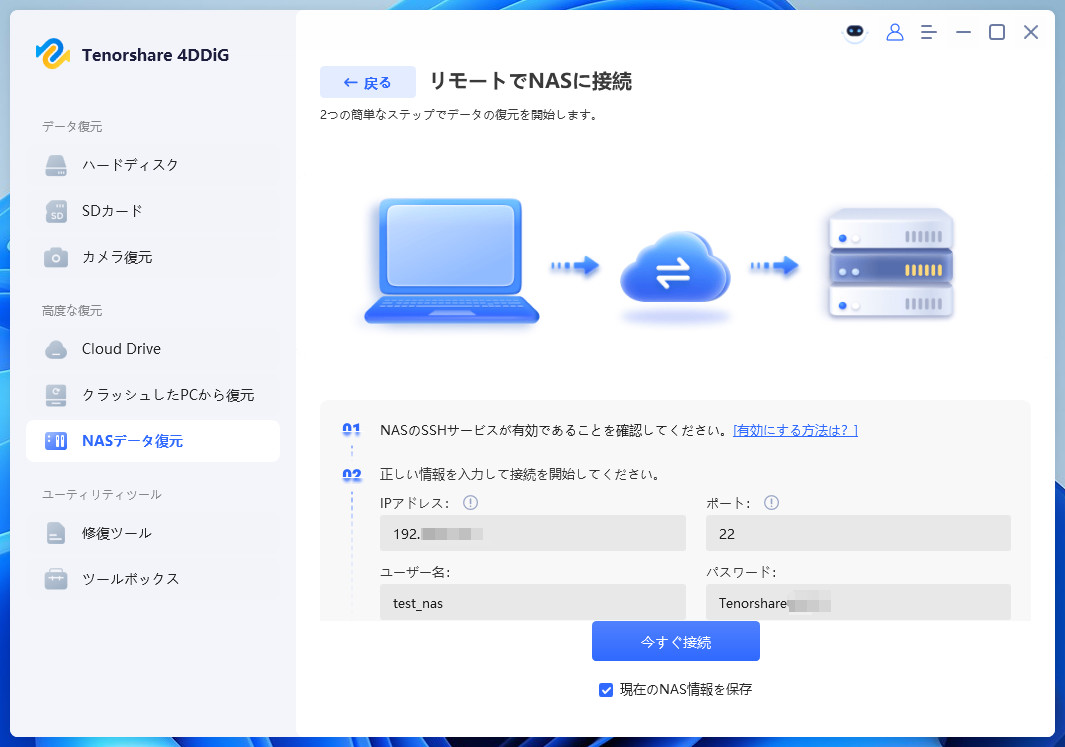The height and width of the screenshot is (747, 1065).
Task: Click the NAS data recovery icon
Action: 56,441
